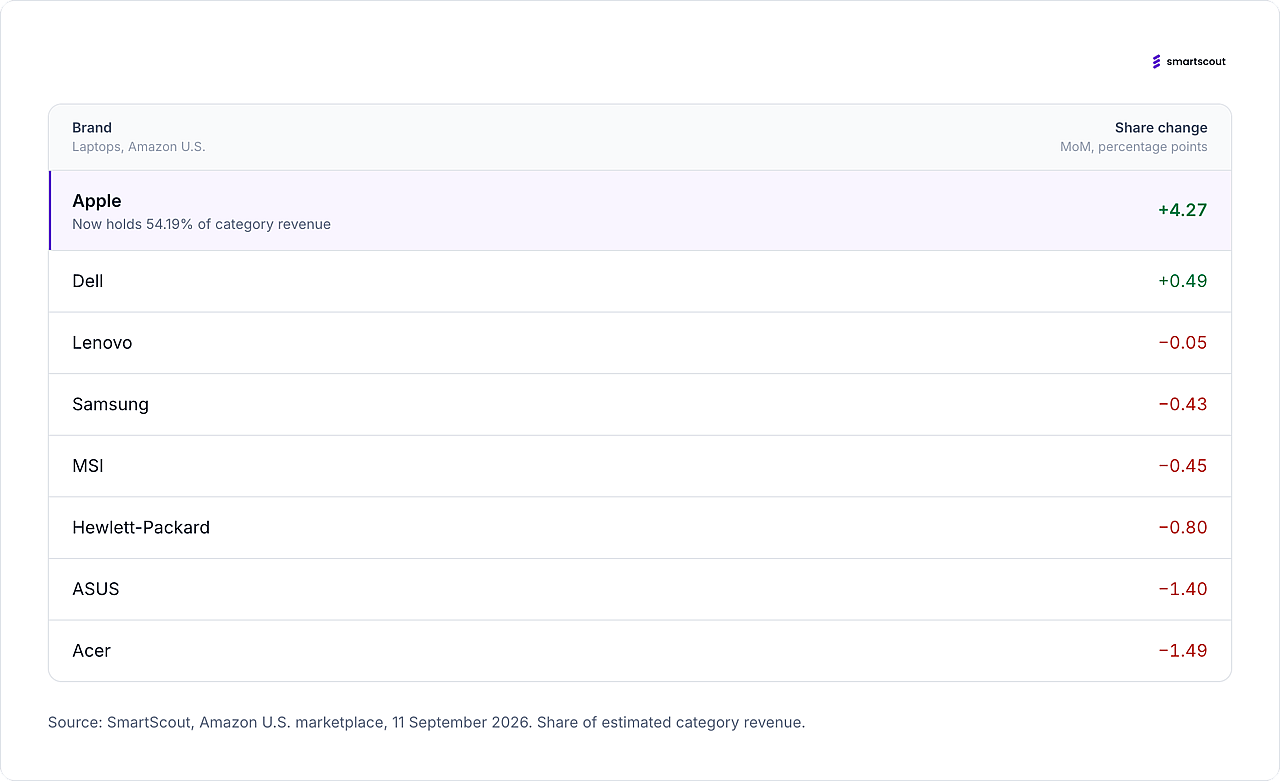Screen dimensions: 1280x781
Task: Click the Share change column header
Action: 1161,128
